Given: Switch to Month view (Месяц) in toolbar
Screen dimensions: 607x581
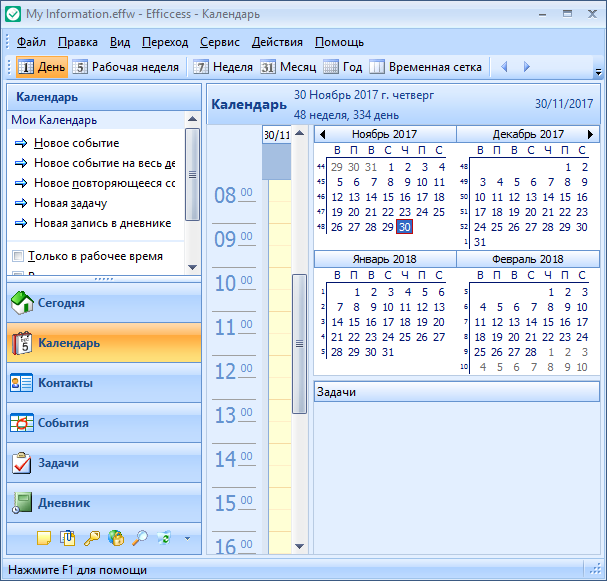Looking at the screenshot, I should (287, 67).
